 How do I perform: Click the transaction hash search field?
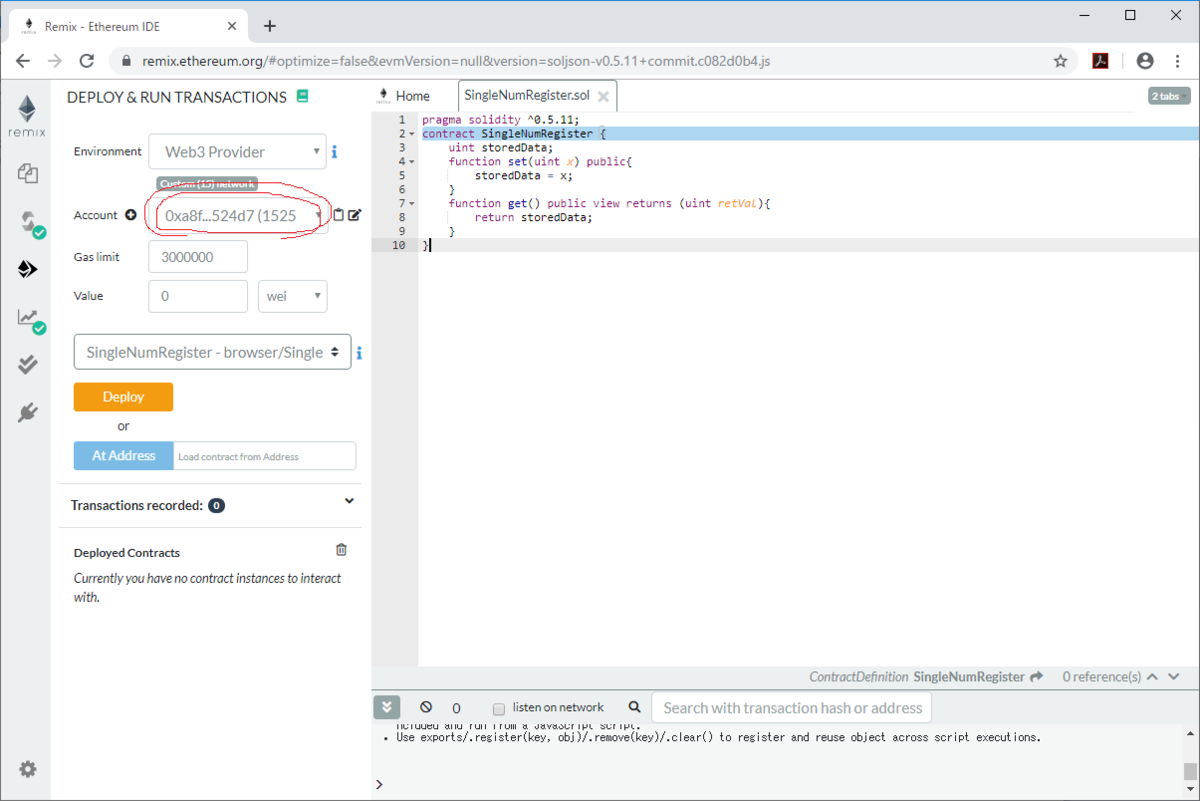791,708
